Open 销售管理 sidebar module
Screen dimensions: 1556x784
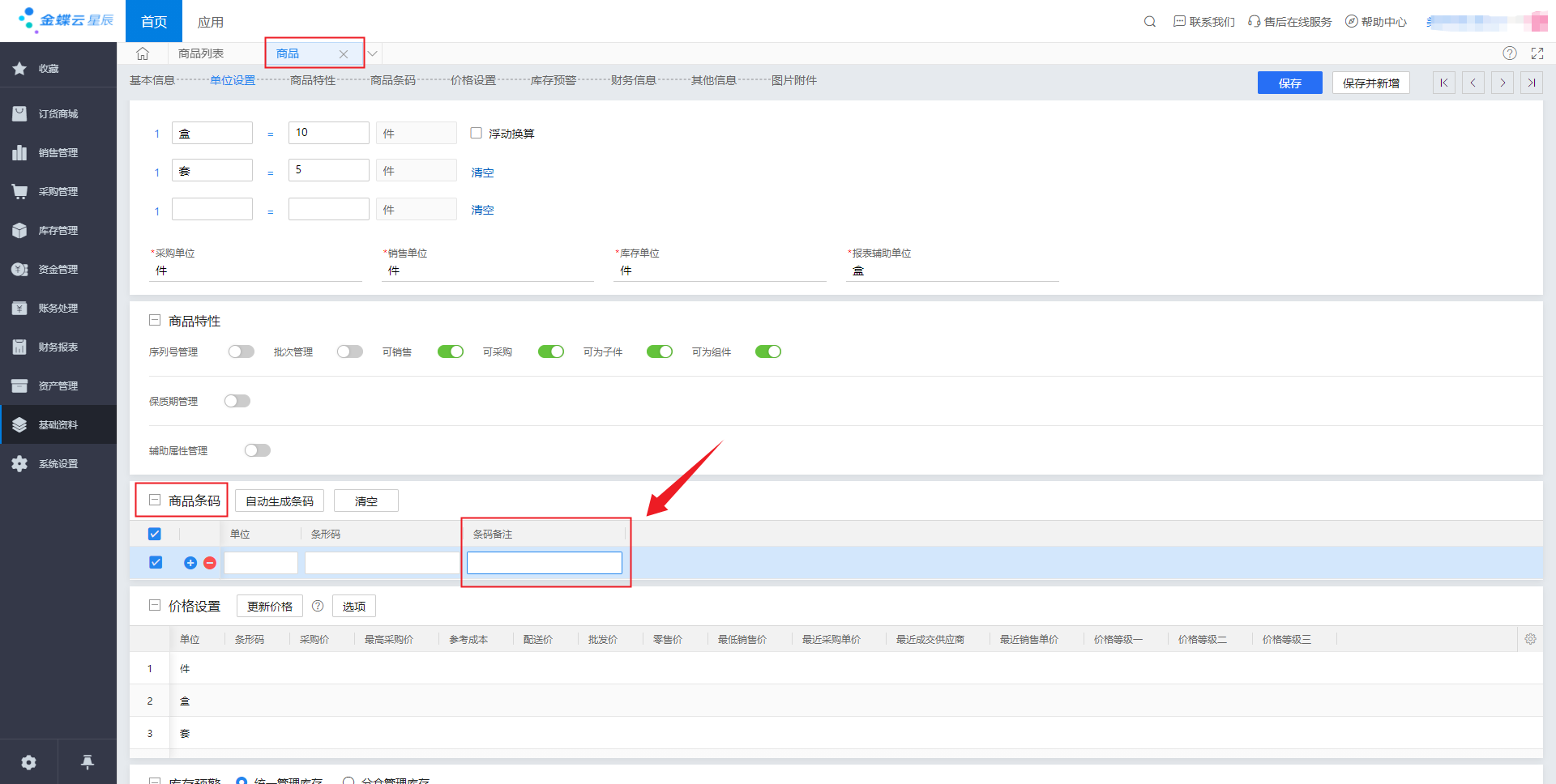[58, 153]
